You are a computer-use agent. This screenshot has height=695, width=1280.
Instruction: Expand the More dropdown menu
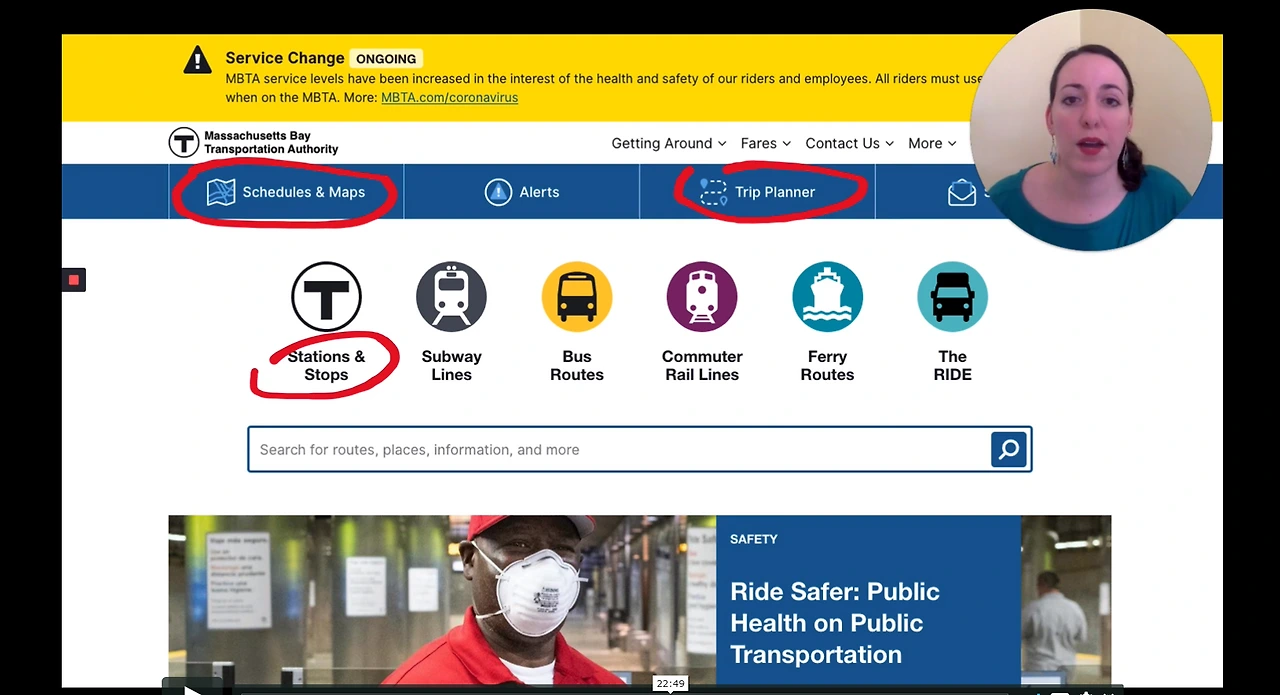932,143
